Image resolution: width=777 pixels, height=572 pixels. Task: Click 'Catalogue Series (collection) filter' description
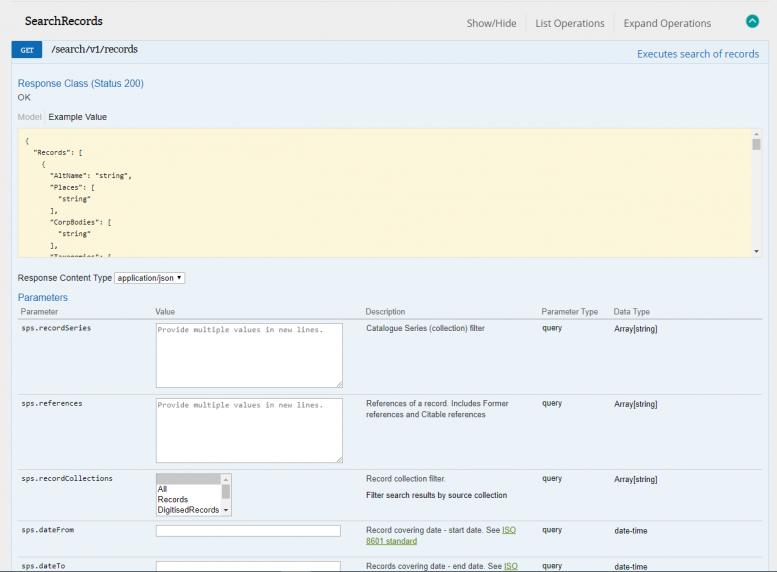click(x=425, y=328)
